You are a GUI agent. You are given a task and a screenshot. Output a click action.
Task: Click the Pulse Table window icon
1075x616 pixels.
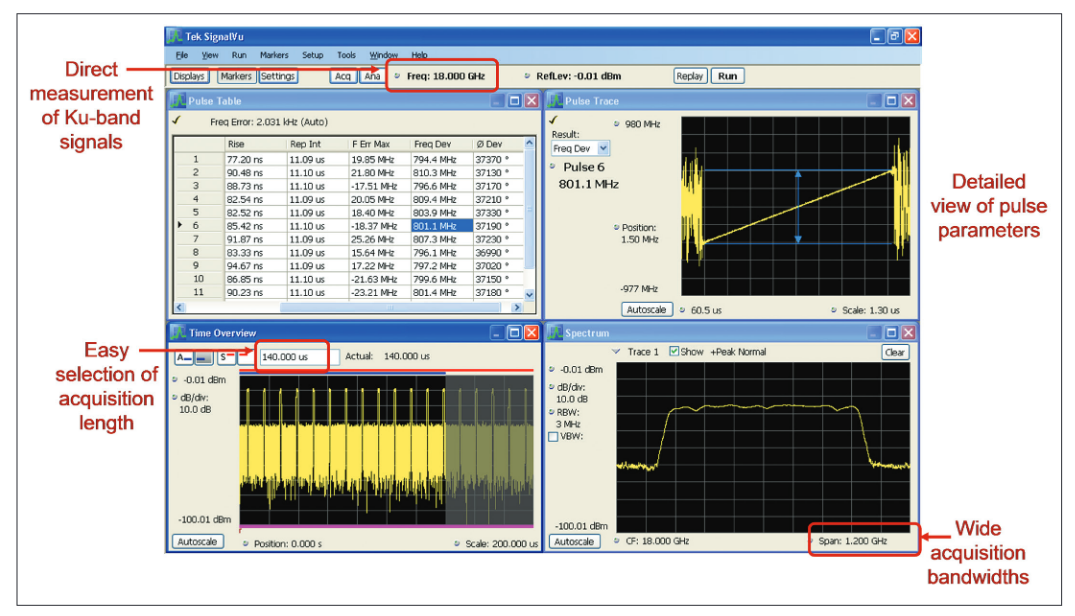pos(178,101)
